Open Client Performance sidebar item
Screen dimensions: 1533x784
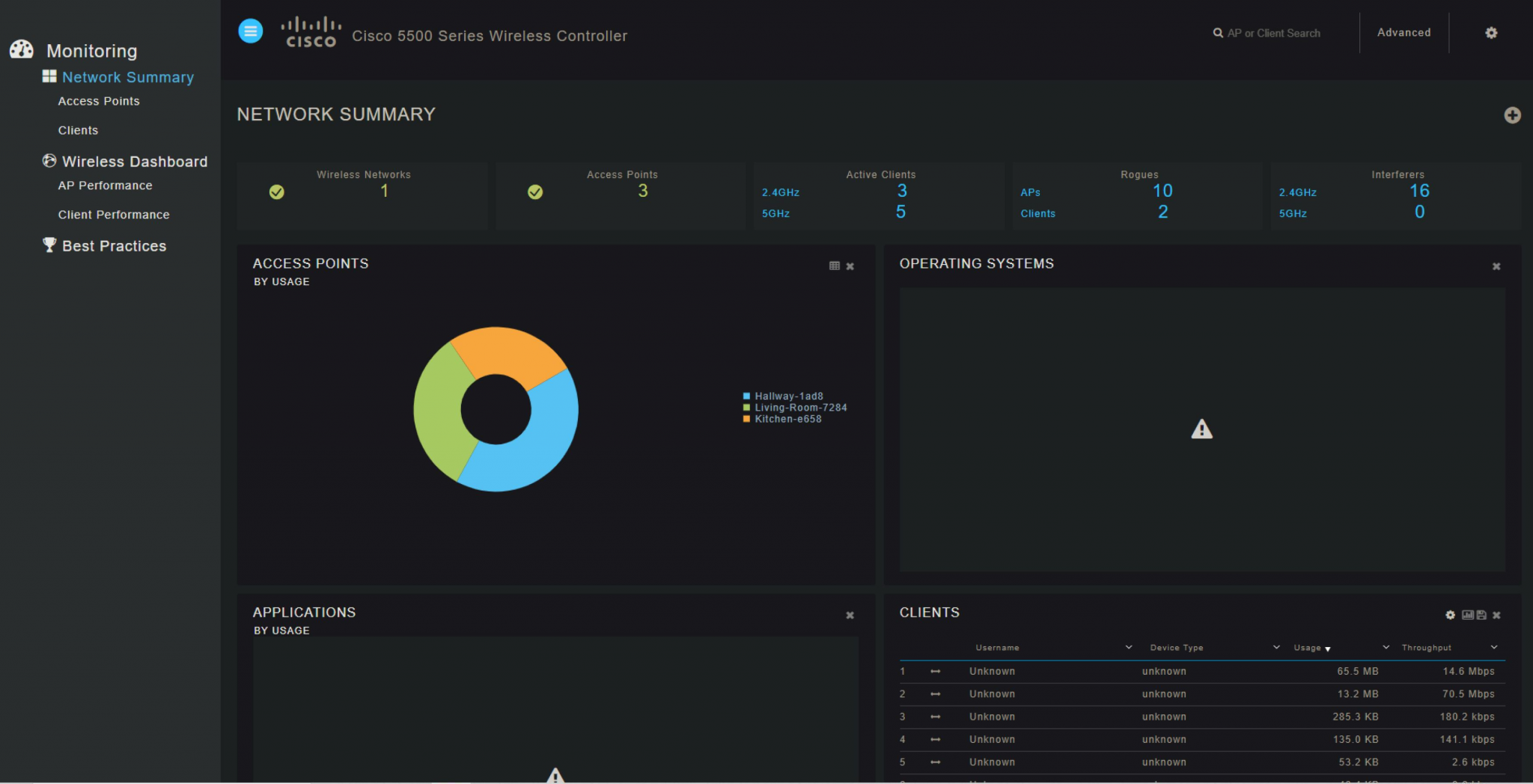tap(114, 215)
